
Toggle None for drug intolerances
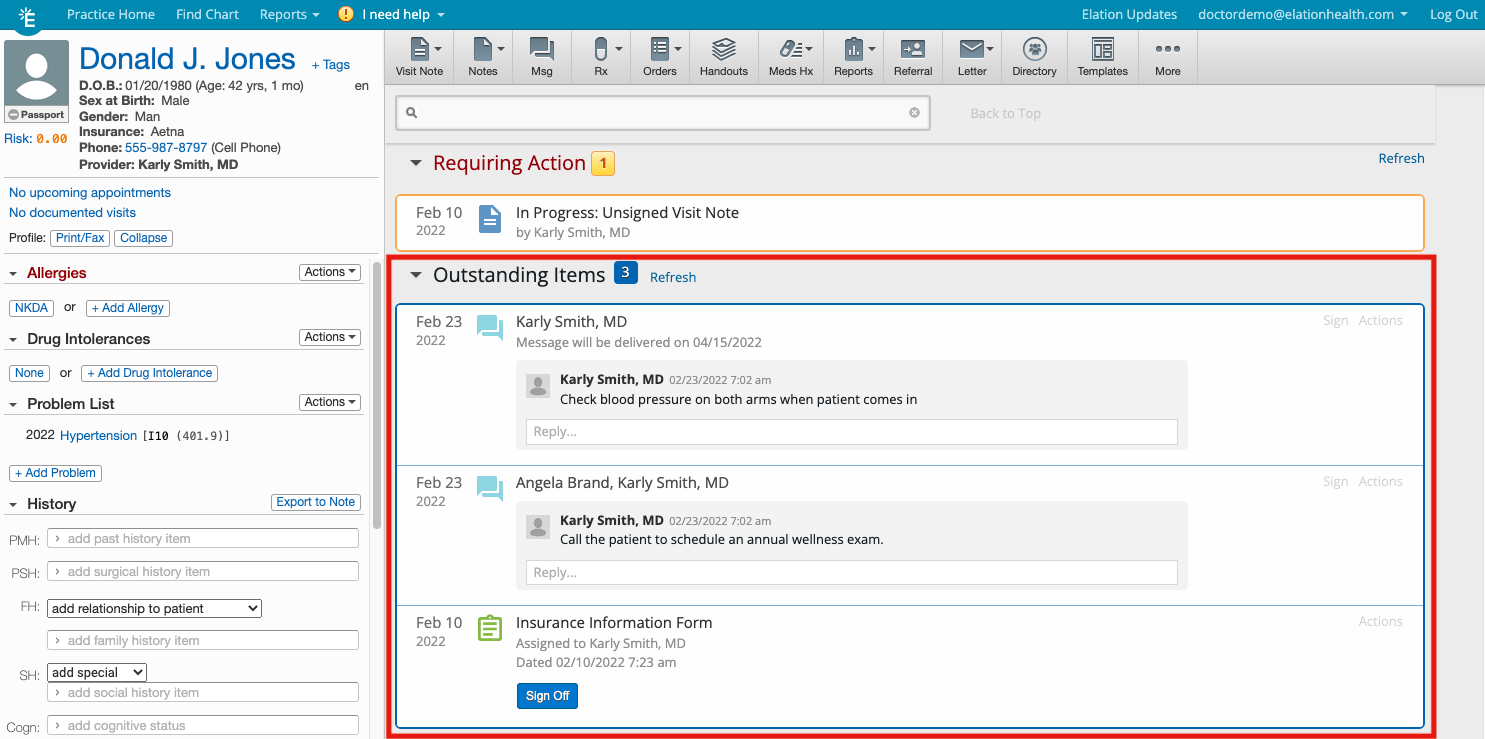29,373
